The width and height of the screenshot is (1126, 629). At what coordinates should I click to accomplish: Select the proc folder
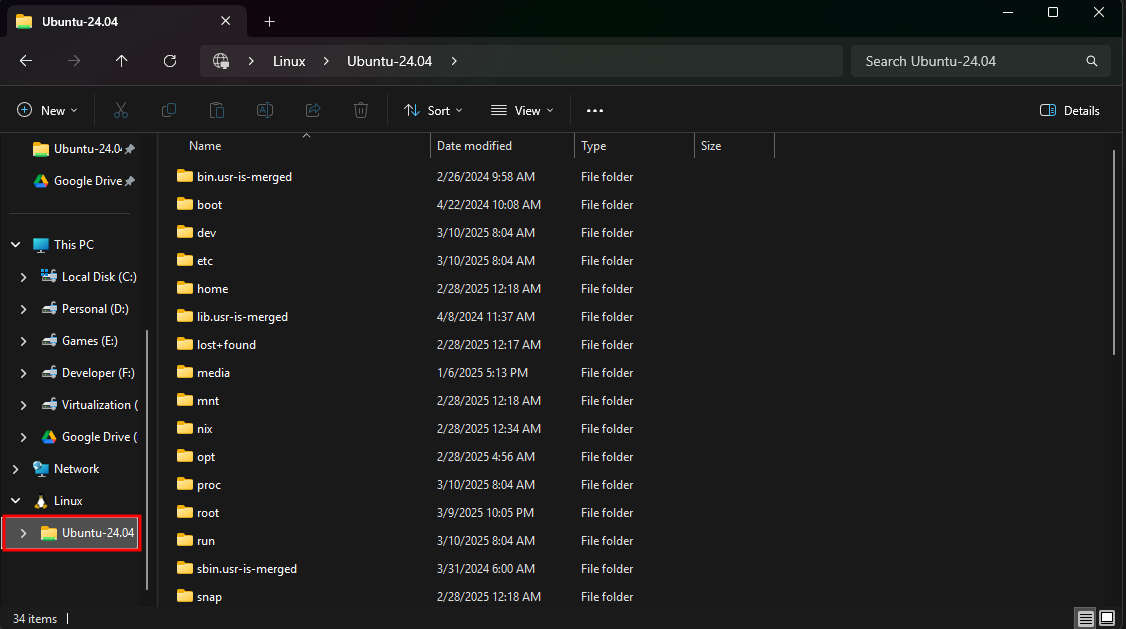pyautogui.click(x=200, y=485)
